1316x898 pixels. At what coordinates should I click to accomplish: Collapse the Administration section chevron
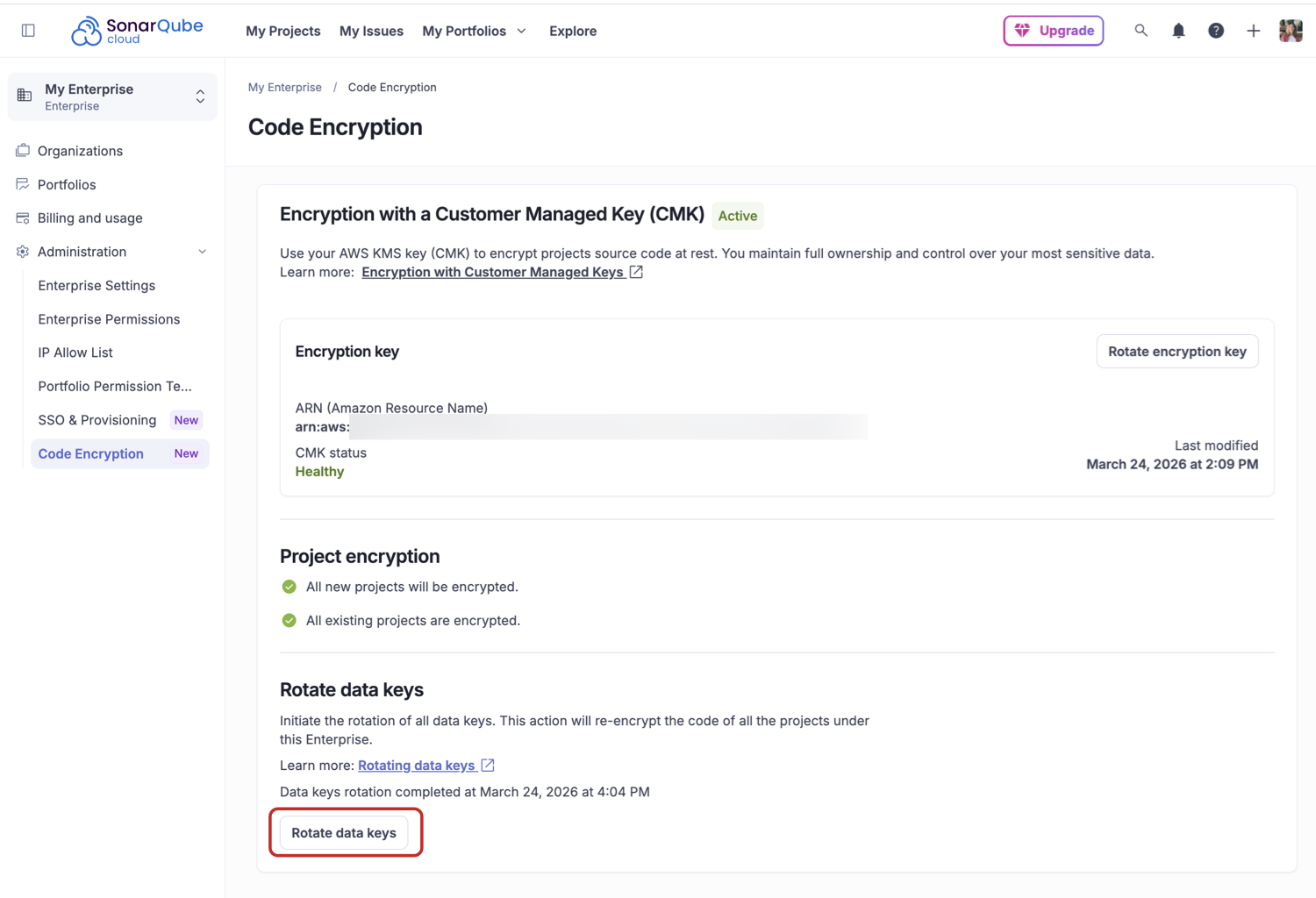203,252
